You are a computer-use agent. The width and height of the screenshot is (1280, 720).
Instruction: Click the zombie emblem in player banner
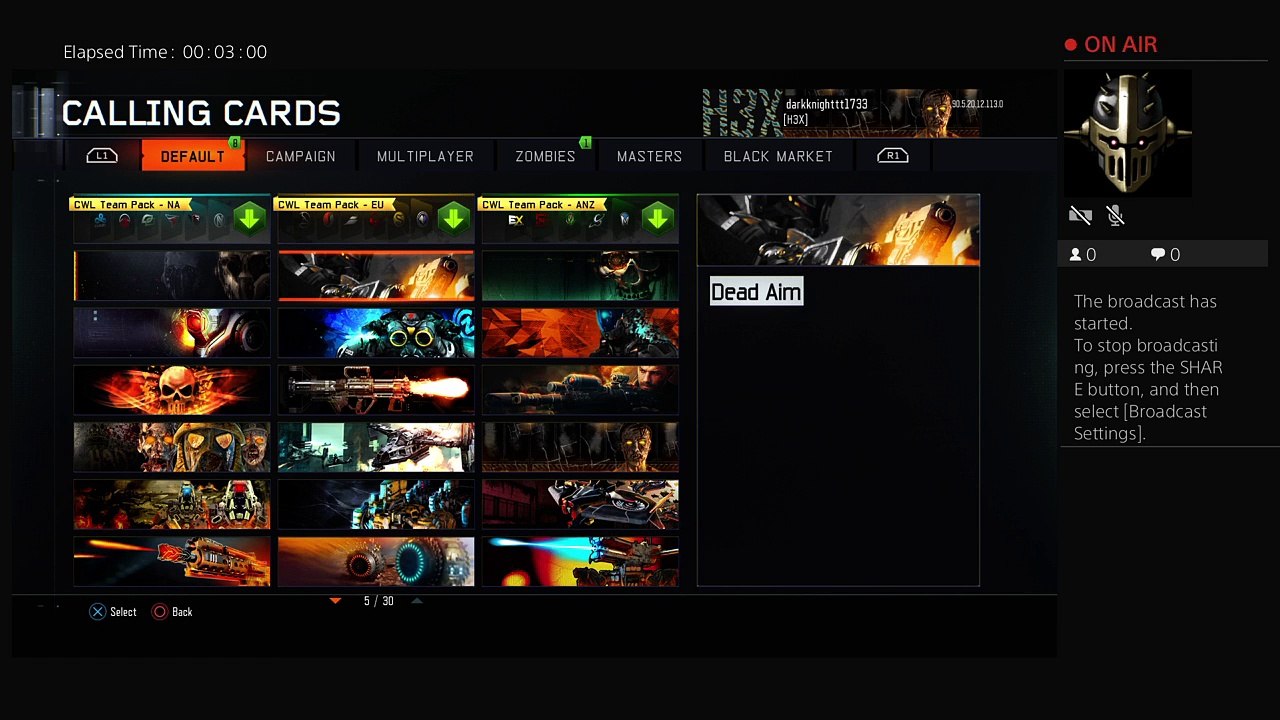[x=937, y=112]
